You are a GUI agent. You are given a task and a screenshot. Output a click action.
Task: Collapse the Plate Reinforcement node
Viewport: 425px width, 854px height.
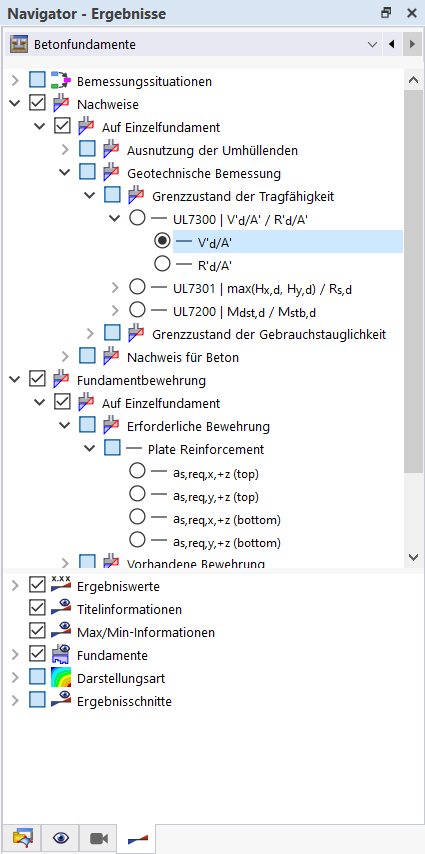point(90,448)
